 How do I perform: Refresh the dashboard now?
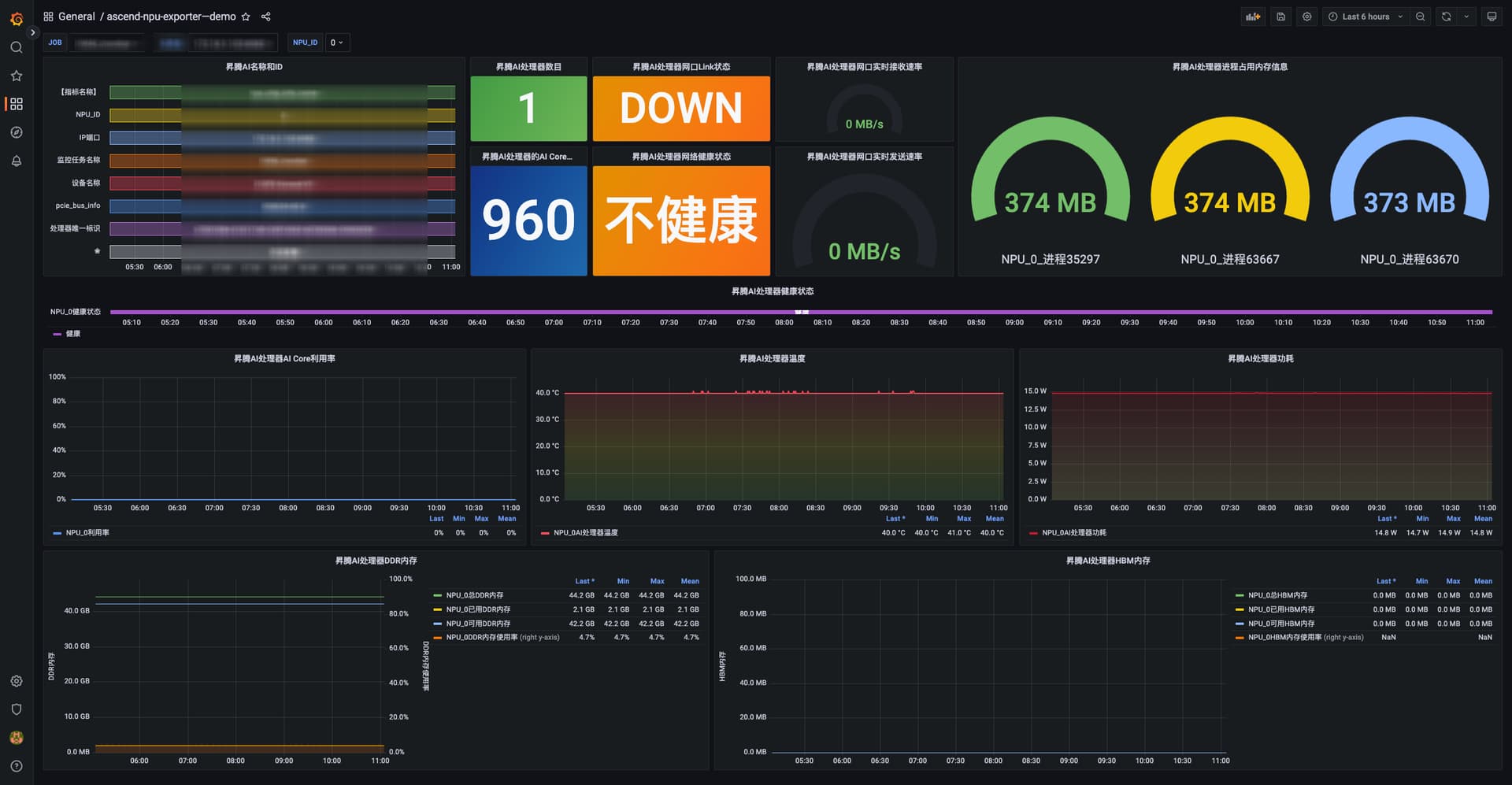click(x=1447, y=17)
